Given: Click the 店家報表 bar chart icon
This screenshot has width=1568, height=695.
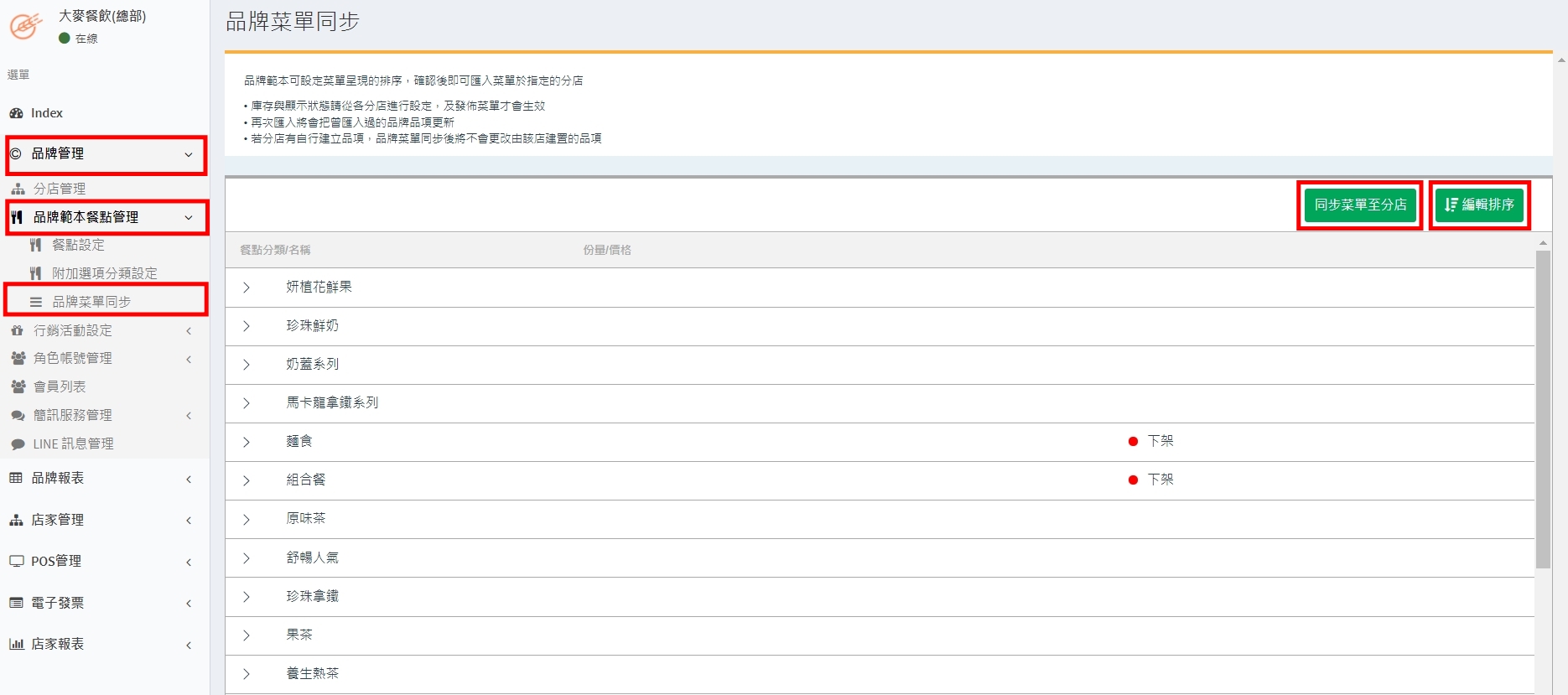Looking at the screenshot, I should coord(16,645).
